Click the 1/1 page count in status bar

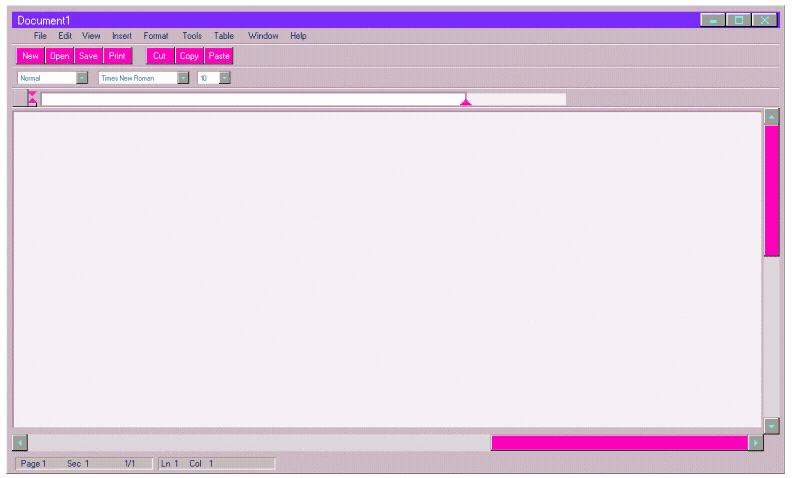[129, 463]
